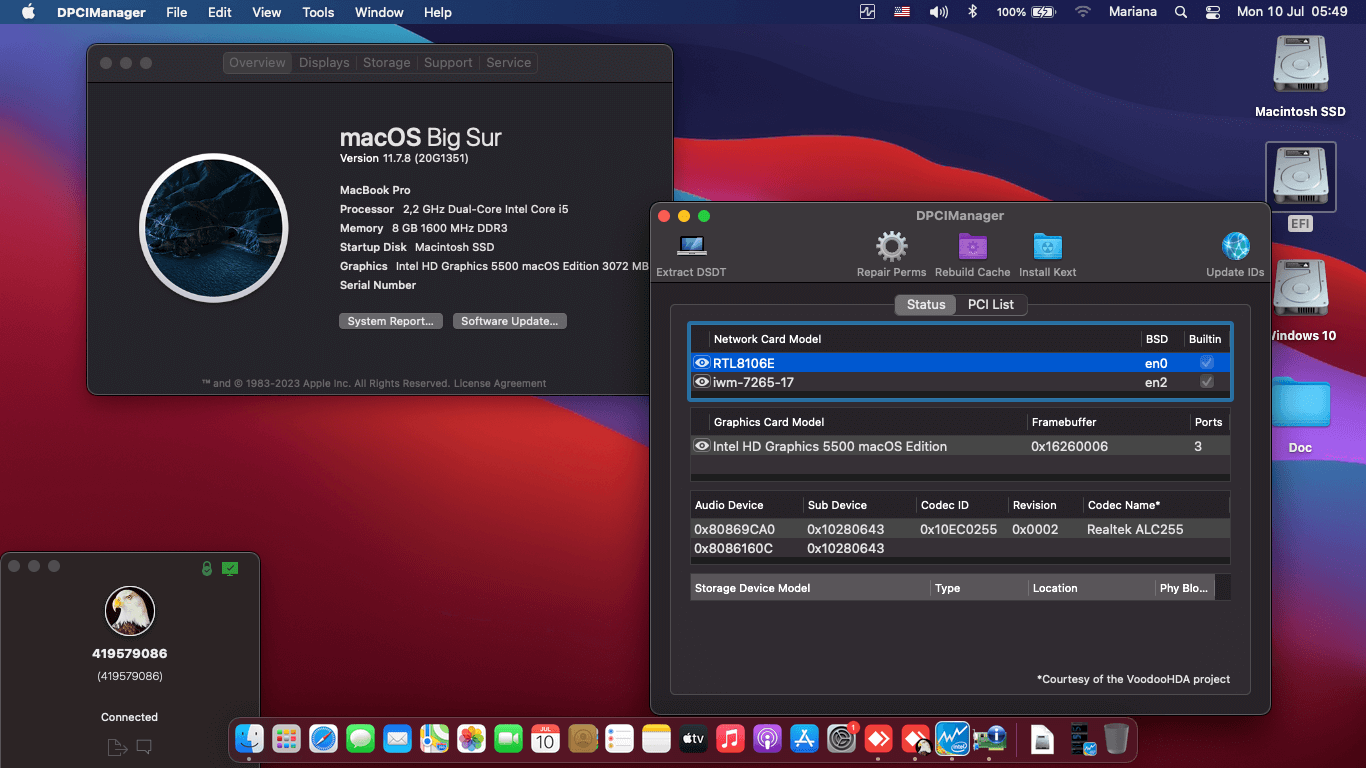This screenshot has height=768, width=1366.
Task: Toggle Builtin checkbox for RTL8106E
Action: click(x=1207, y=363)
